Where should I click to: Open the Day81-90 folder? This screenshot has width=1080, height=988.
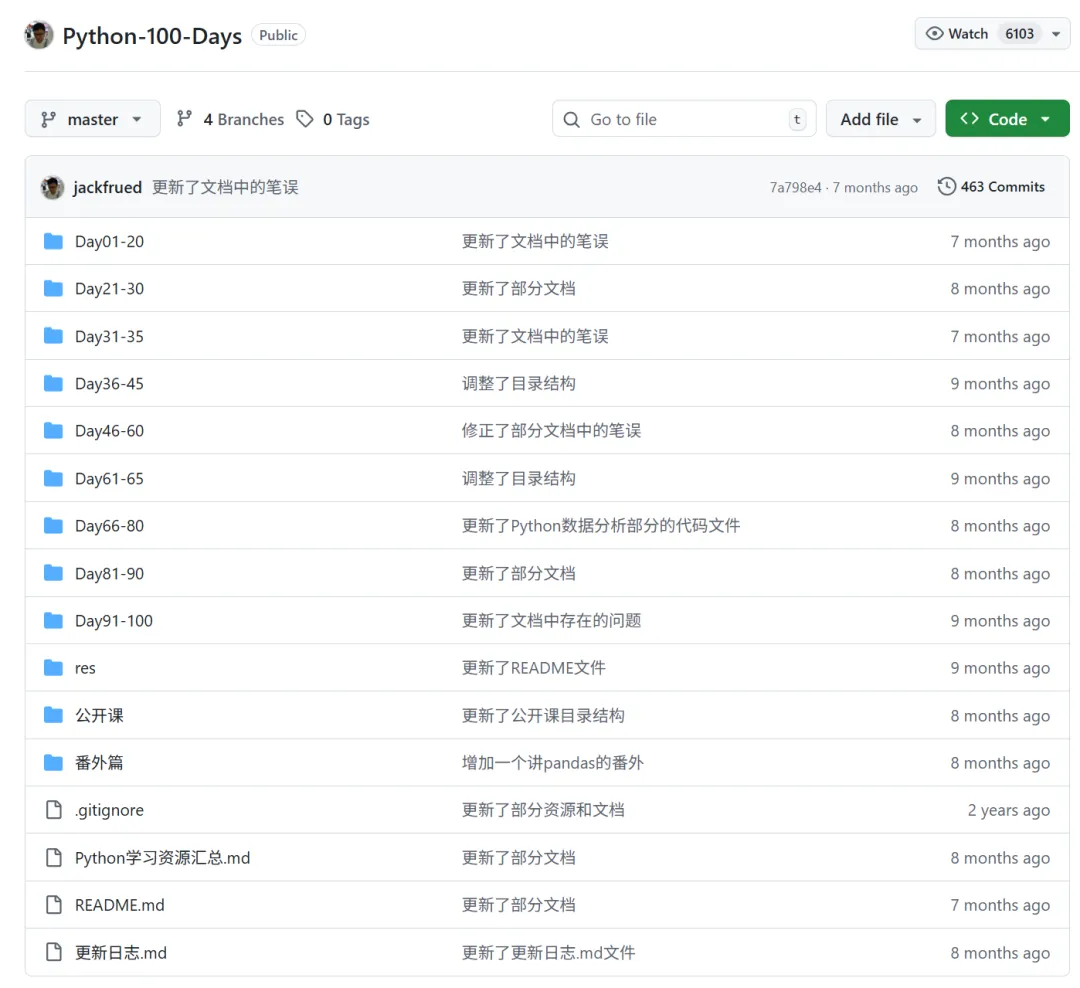click(110, 574)
